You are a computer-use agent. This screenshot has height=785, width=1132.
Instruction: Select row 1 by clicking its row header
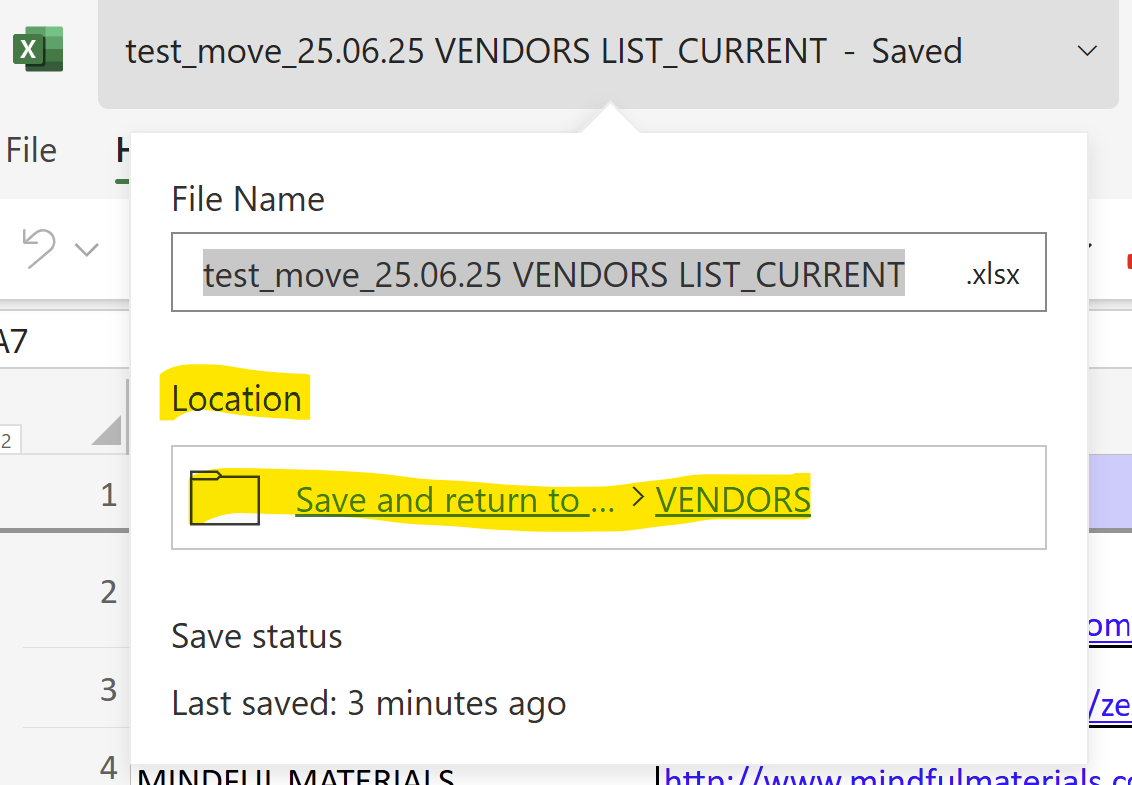click(107, 494)
